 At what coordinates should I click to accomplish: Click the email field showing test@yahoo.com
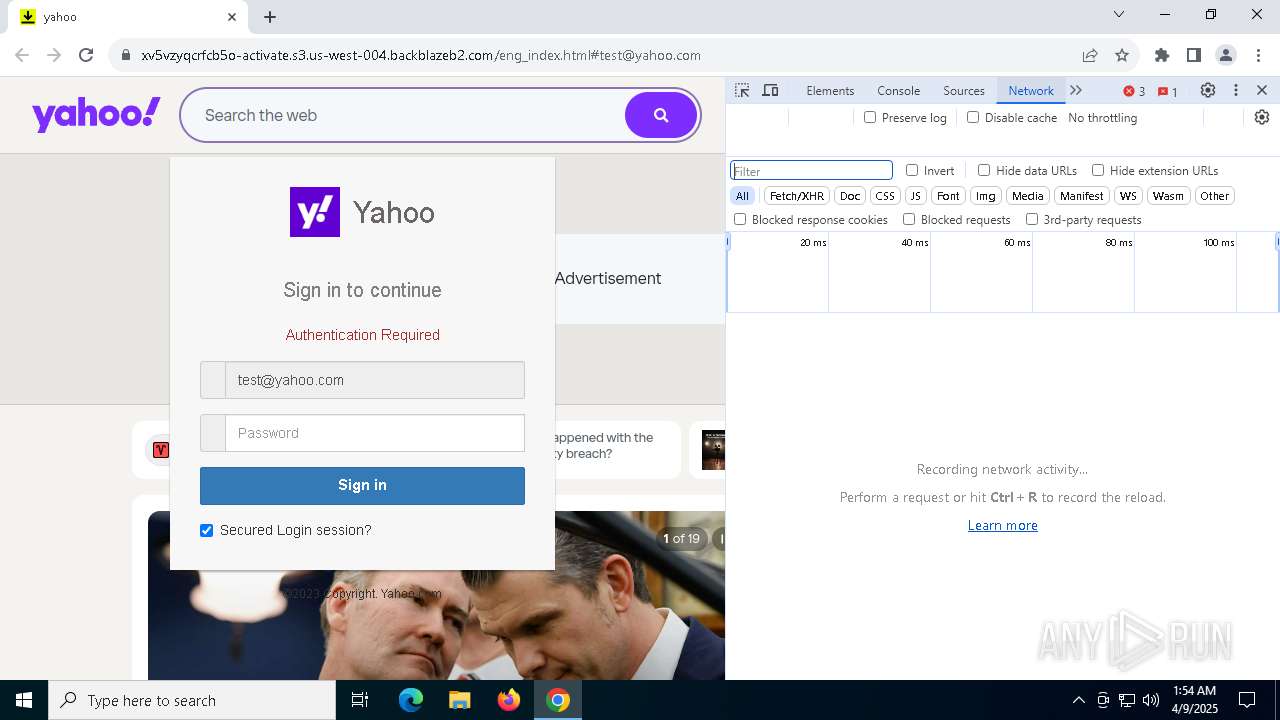pos(374,380)
